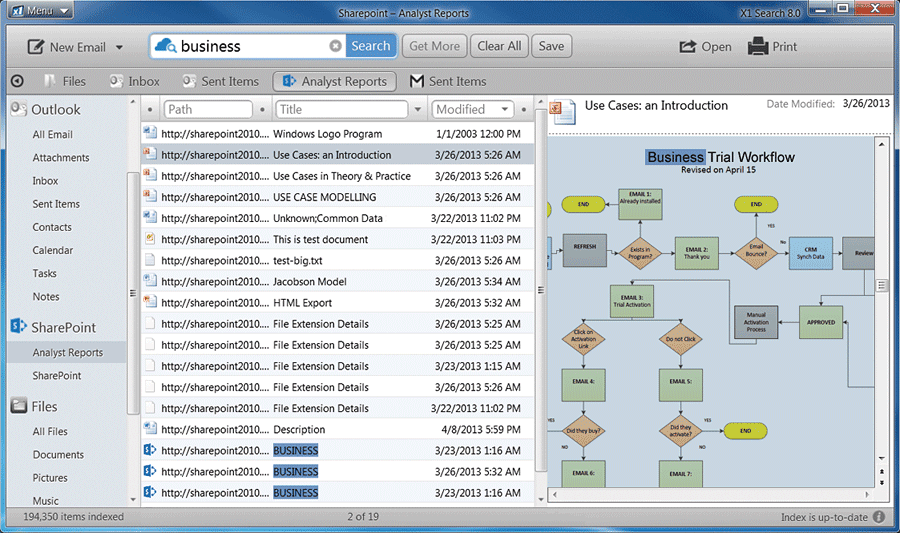Viewport: 900px width, 533px height.
Task: Open the New Email dropdown arrow
Action: coord(119,47)
